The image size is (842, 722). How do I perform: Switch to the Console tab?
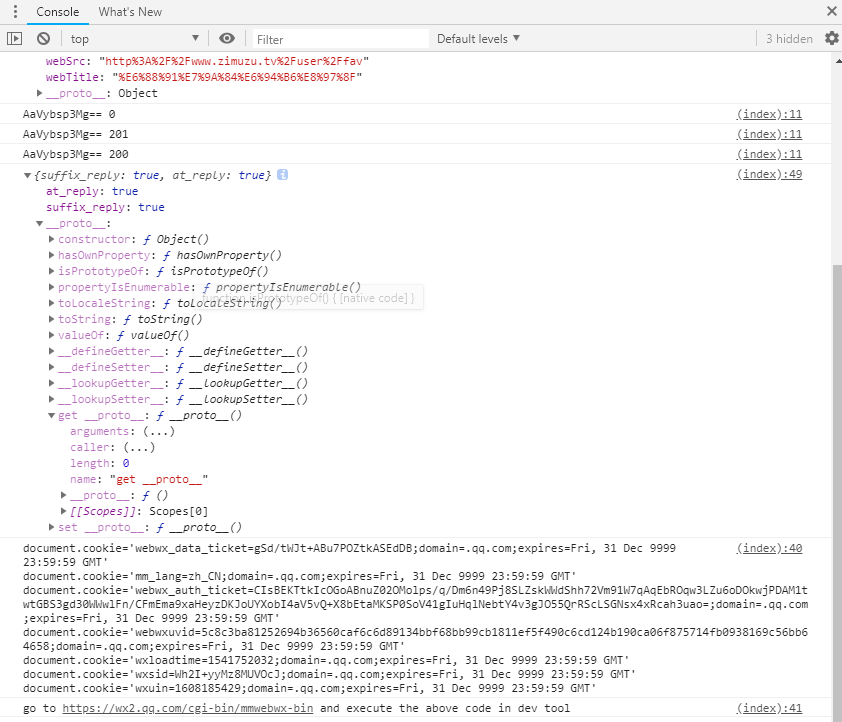pyautogui.click(x=57, y=12)
